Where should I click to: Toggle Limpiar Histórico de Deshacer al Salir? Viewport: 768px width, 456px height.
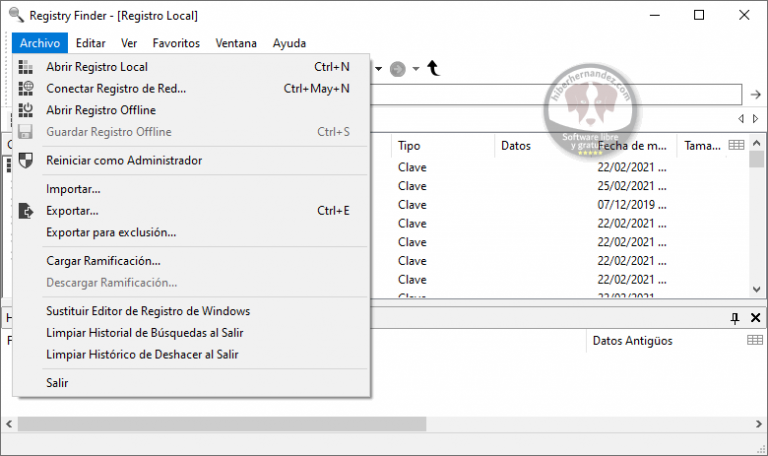click(142, 354)
